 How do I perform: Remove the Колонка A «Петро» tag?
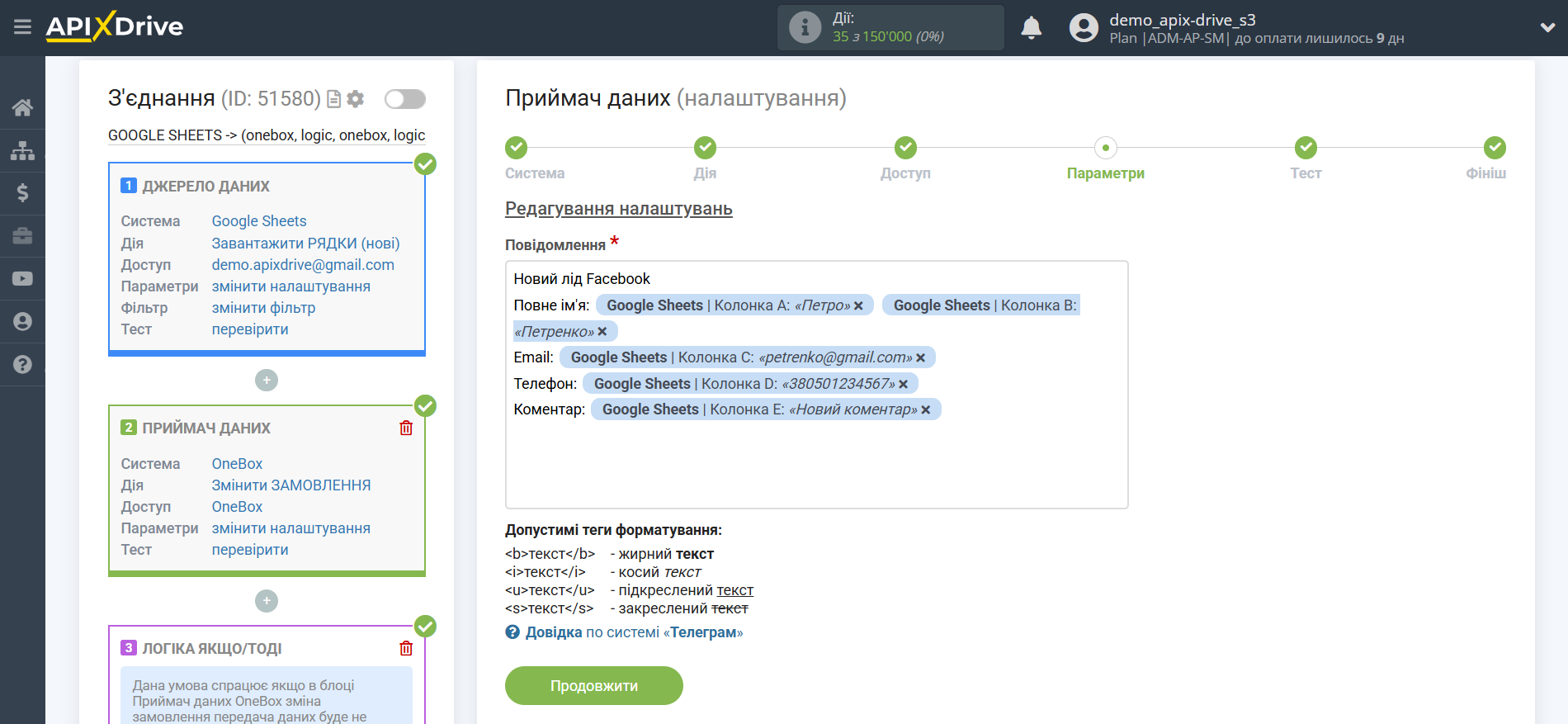click(858, 305)
